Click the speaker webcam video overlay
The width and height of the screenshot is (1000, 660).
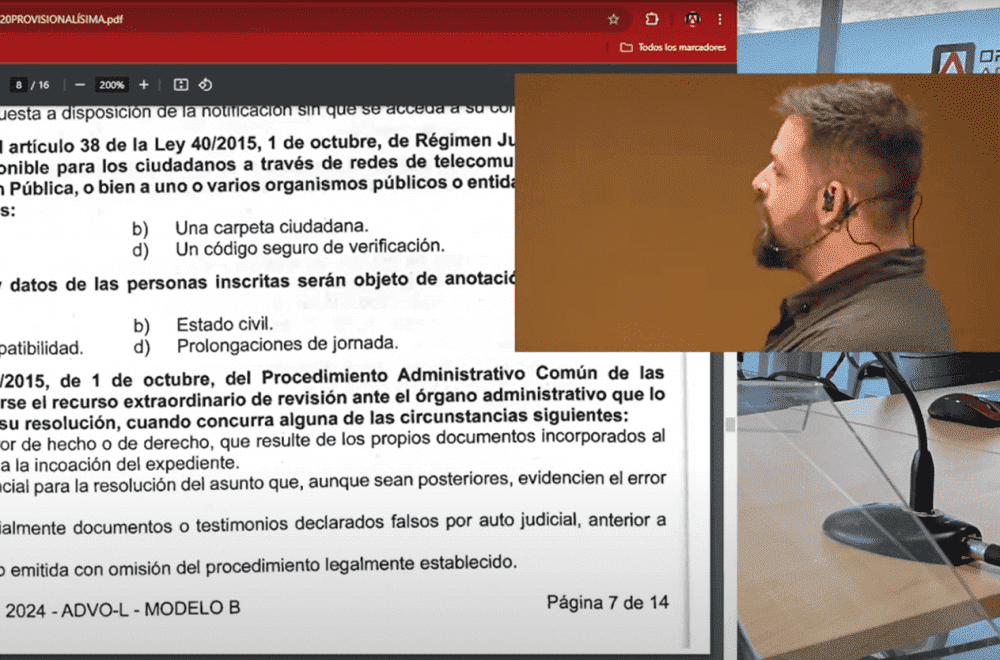pos(756,212)
